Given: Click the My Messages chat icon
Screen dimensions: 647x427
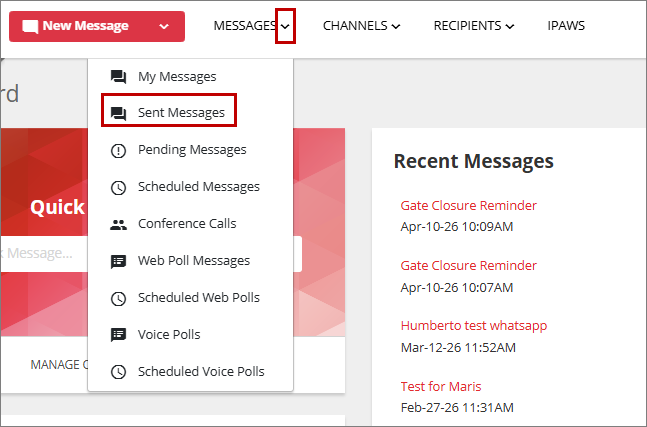Looking at the screenshot, I should (118, 77).
